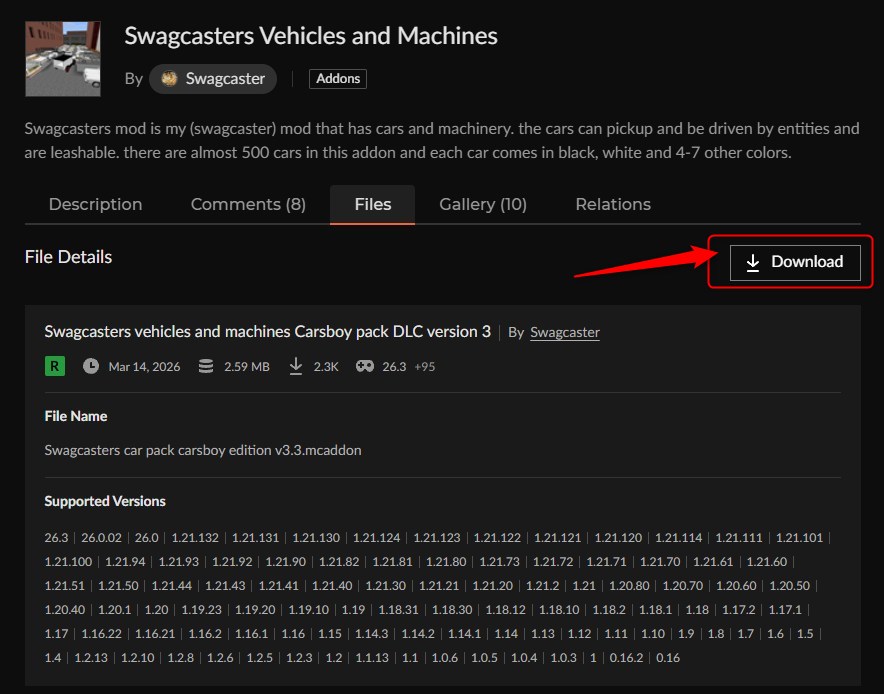Click the Addons category label
This screenshot has width=884, height=694.
(x=337, y=78)
